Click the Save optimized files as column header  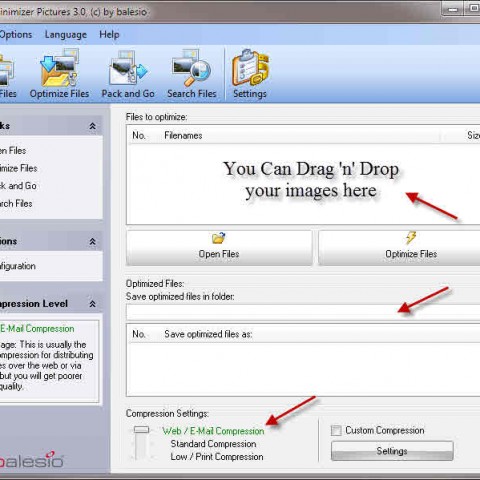coord(208,334)
